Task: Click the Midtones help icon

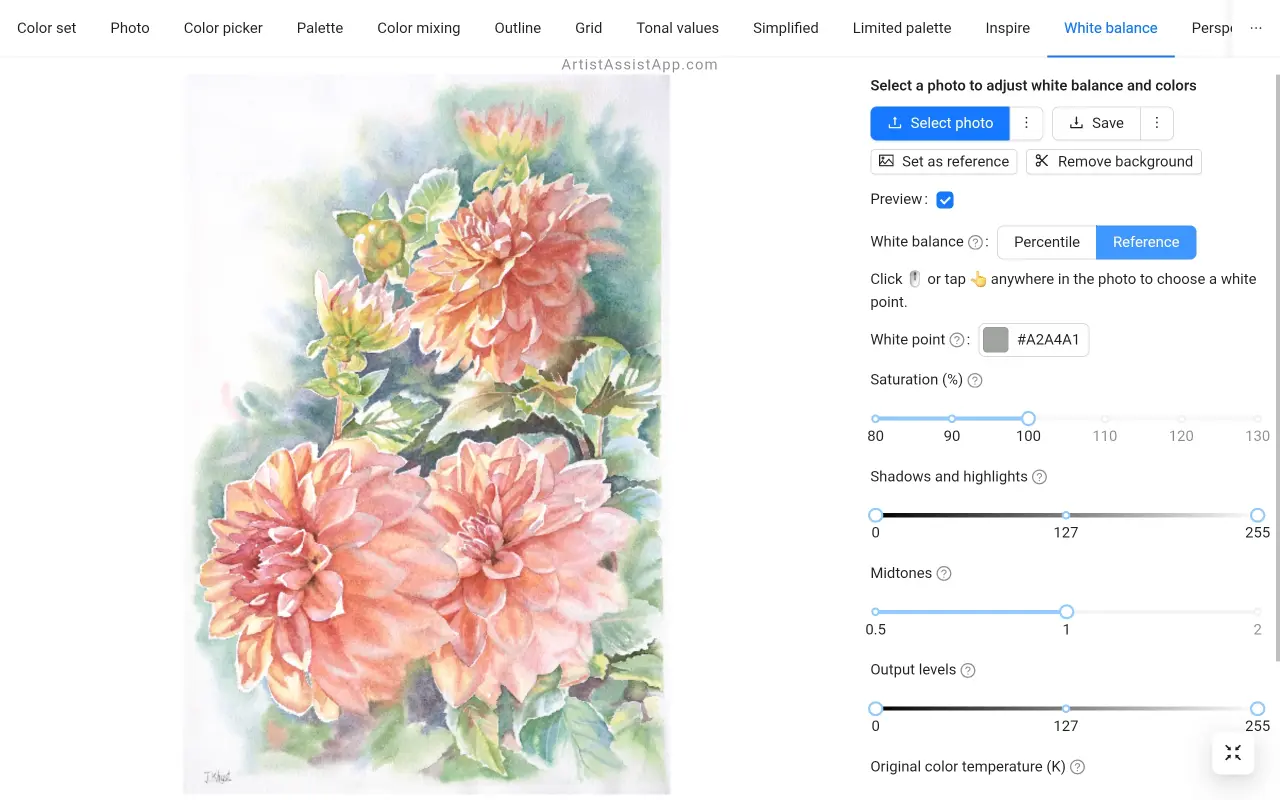Action: (x=943, y=574)
